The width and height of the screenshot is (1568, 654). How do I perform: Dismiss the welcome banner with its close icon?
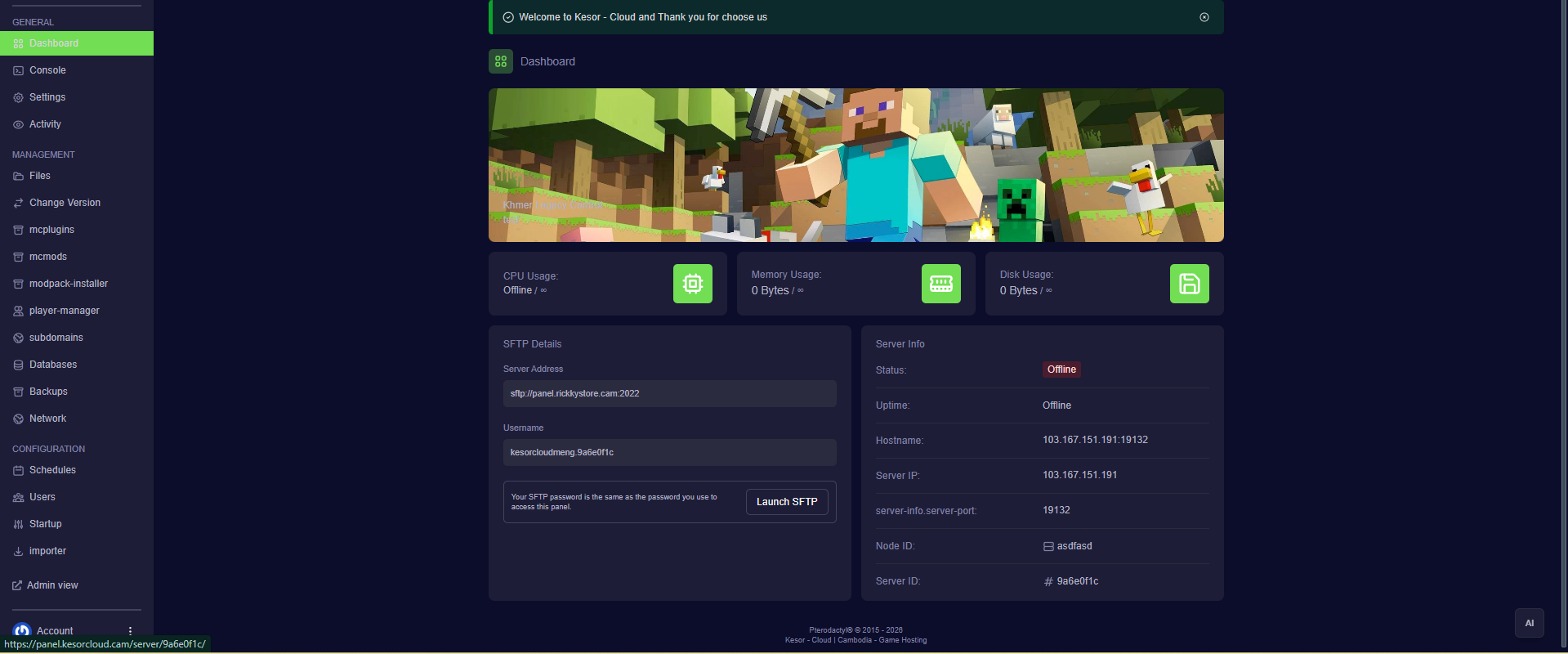1204,17
